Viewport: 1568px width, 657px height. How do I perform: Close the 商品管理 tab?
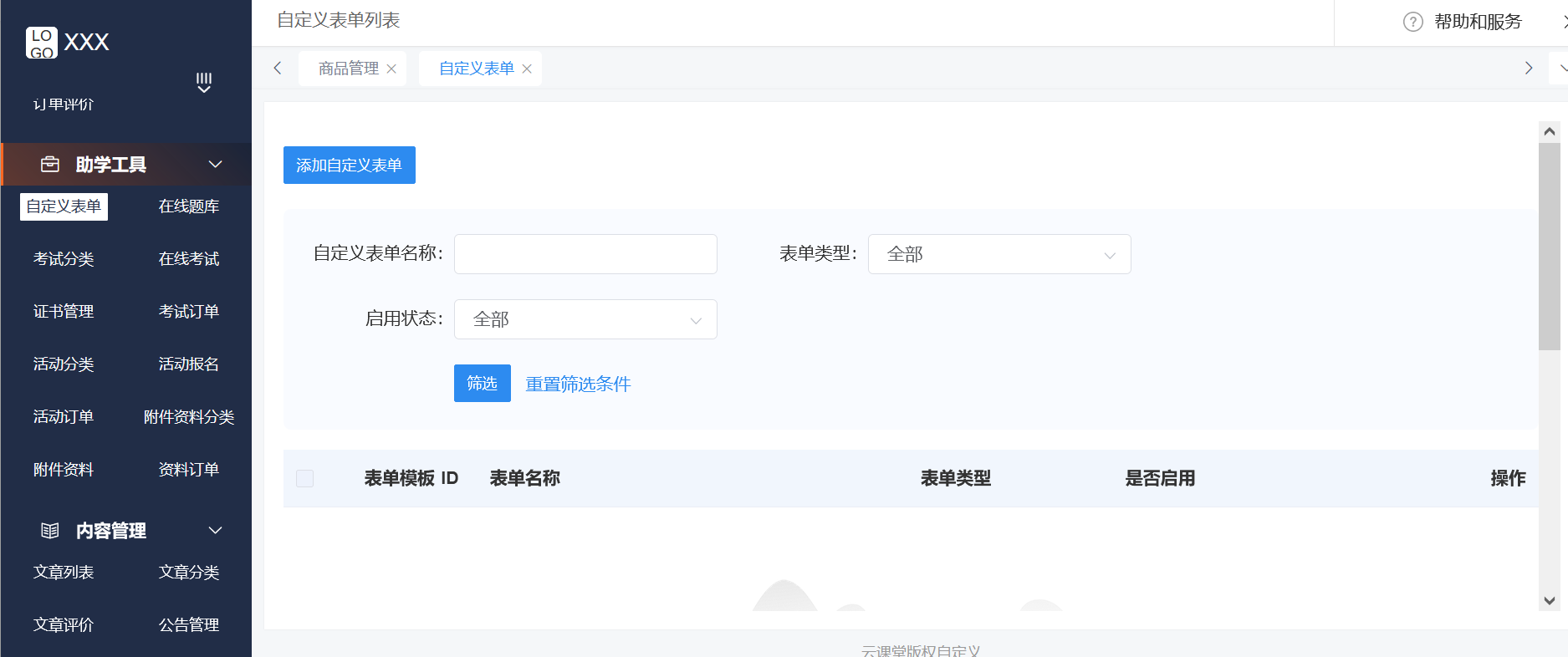tap(391, 69)
